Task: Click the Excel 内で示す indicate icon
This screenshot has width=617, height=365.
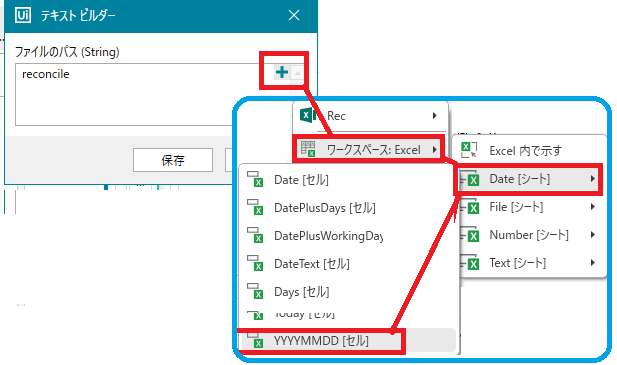Action: click(469, 150)
